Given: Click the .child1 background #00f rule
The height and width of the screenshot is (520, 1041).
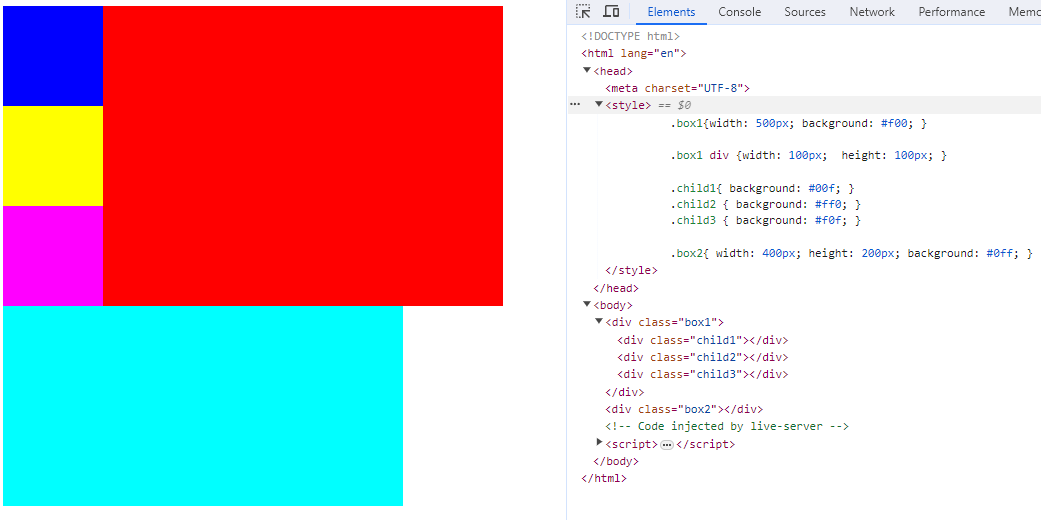Looking at the screenshot, I should coord(761,189).
